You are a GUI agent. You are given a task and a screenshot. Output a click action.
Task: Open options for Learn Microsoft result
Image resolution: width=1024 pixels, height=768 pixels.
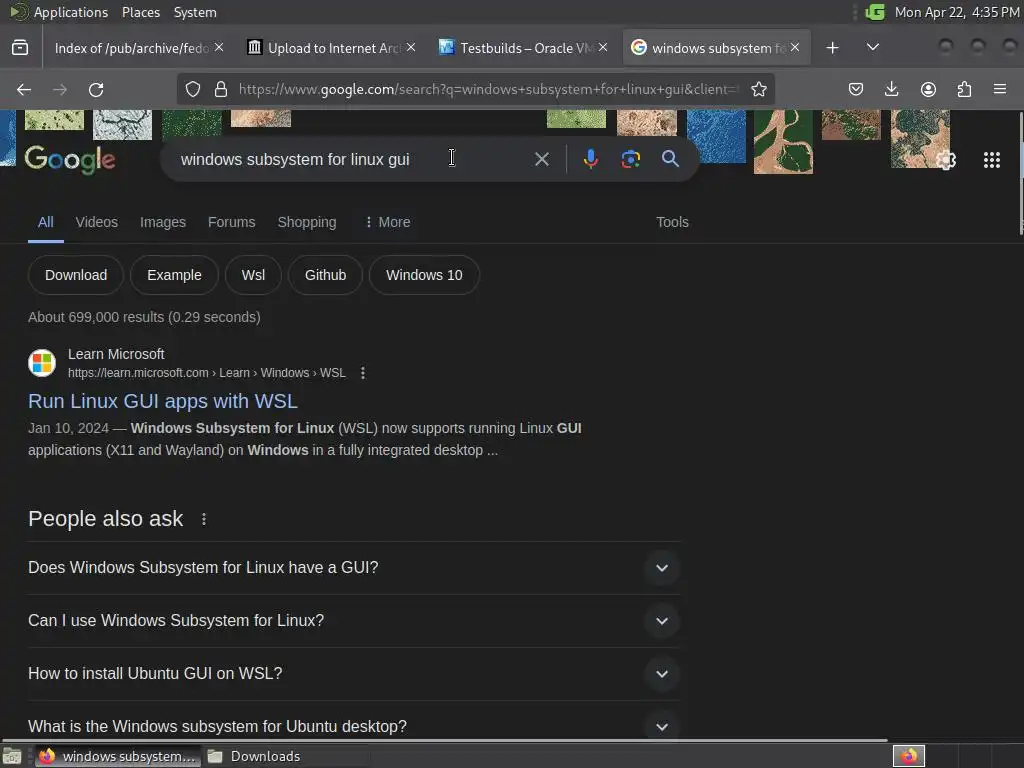[362, 373]
